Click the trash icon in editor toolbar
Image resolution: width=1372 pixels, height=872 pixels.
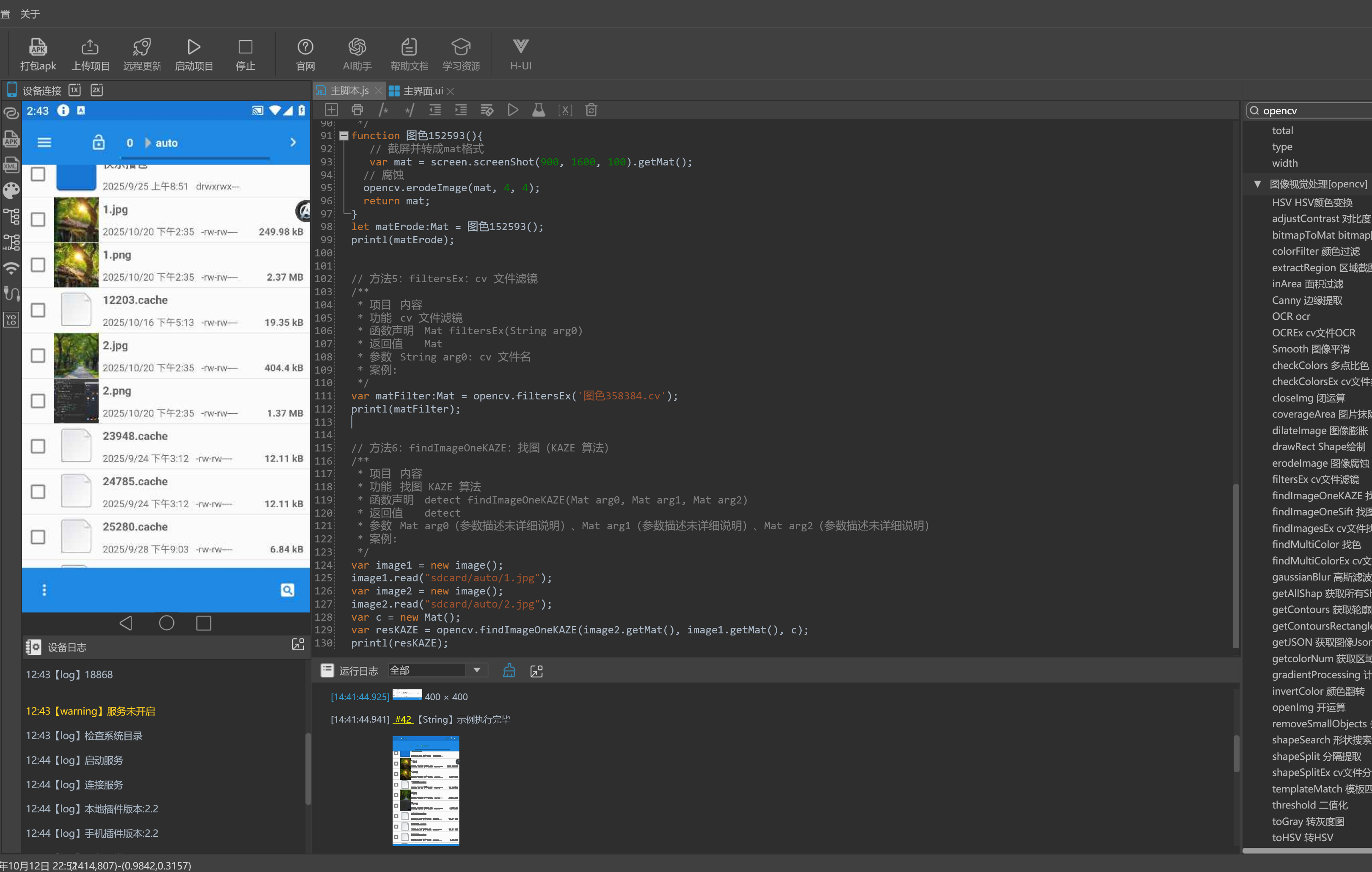[591, 110]
